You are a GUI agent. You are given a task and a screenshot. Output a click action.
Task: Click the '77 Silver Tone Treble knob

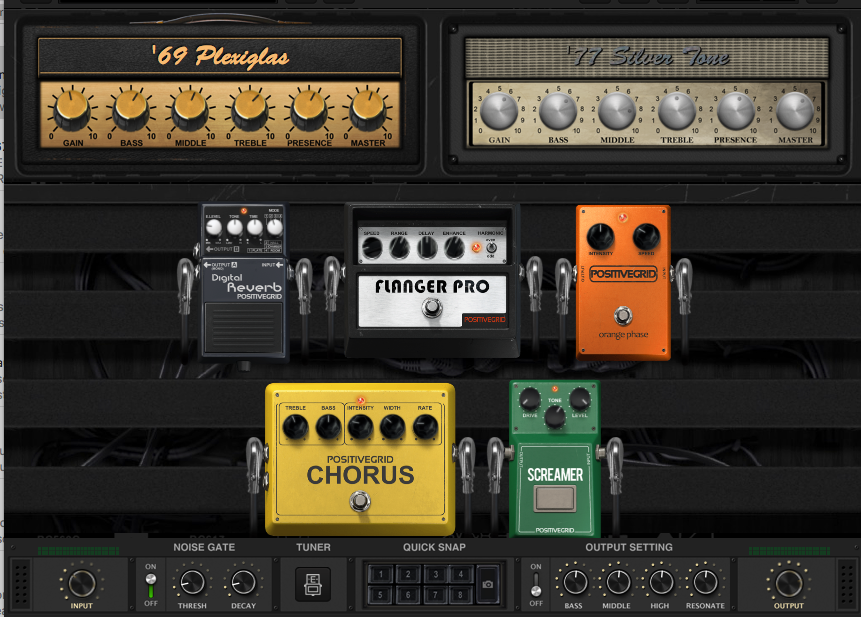click(676, 111)
